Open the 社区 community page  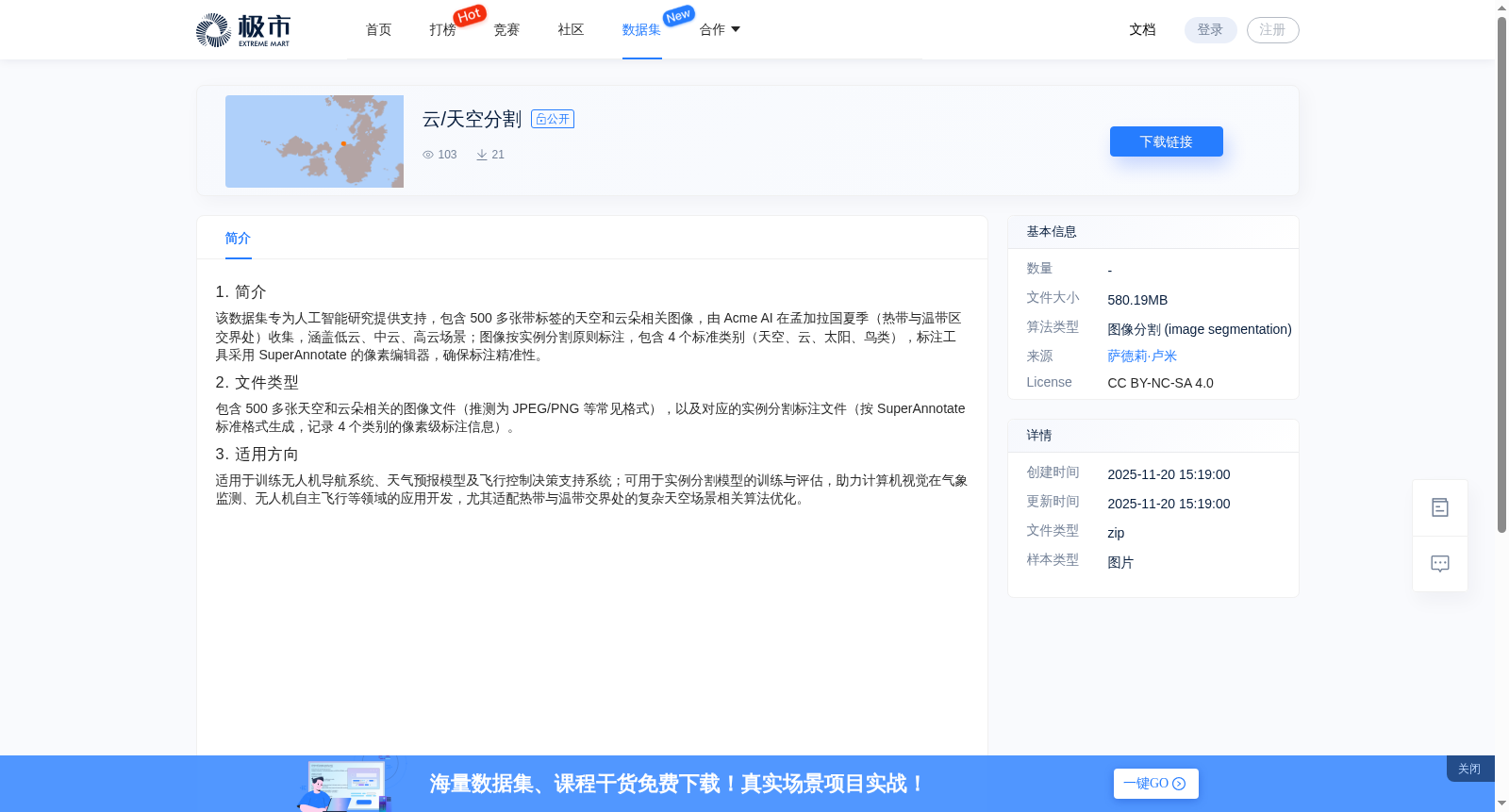[x=571, y=30]
